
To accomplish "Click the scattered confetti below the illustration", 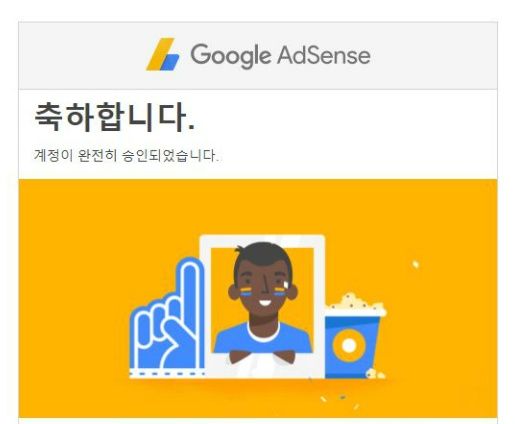I will tap(340, 401).
